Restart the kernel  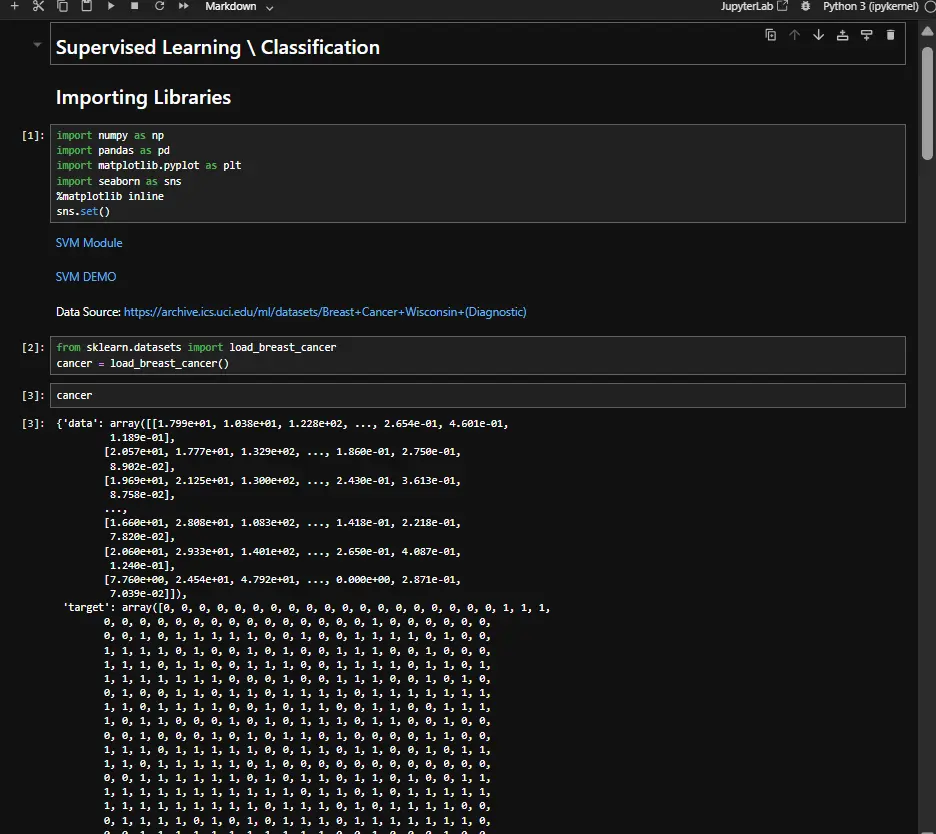[159, 6]
